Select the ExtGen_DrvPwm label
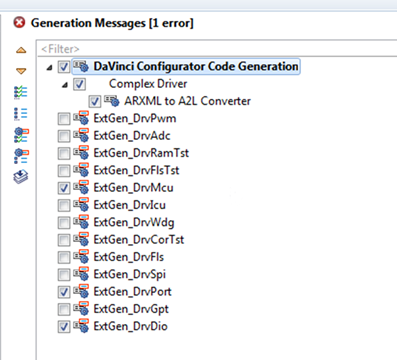397x360 pixels. click(135, 118)
